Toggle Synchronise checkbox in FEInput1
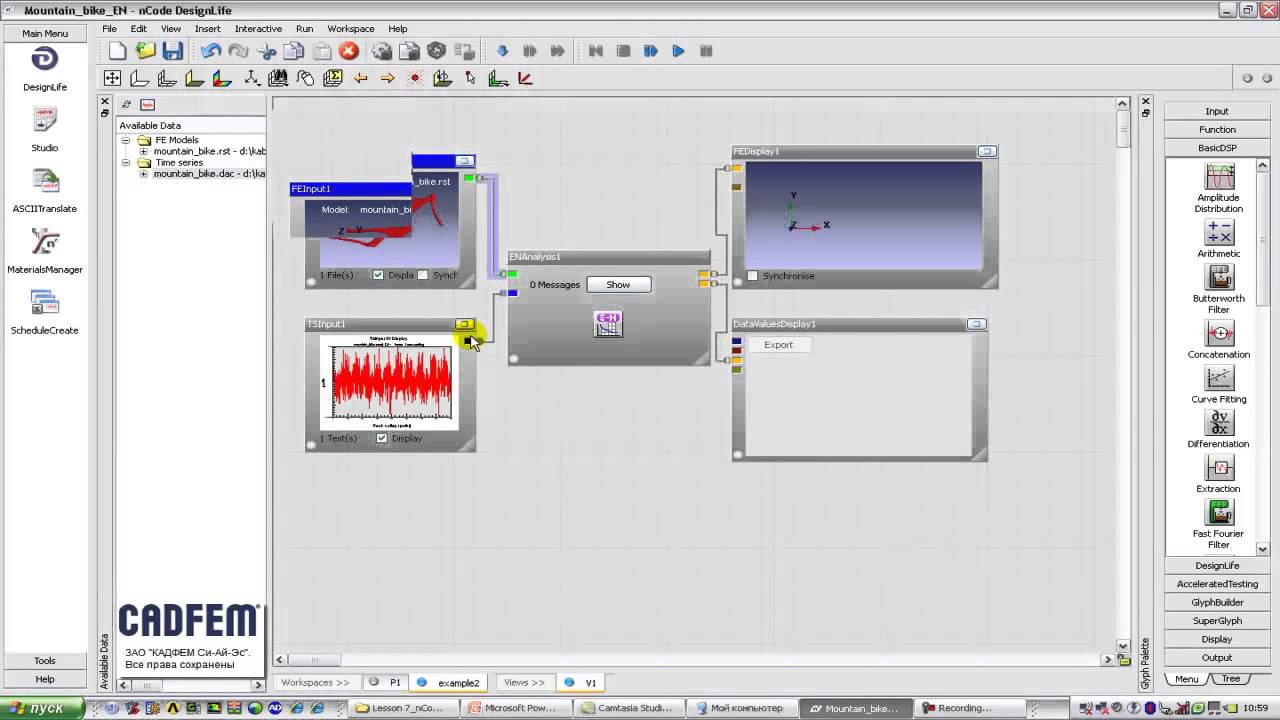The image size is (1280, 720). (422, 275)
